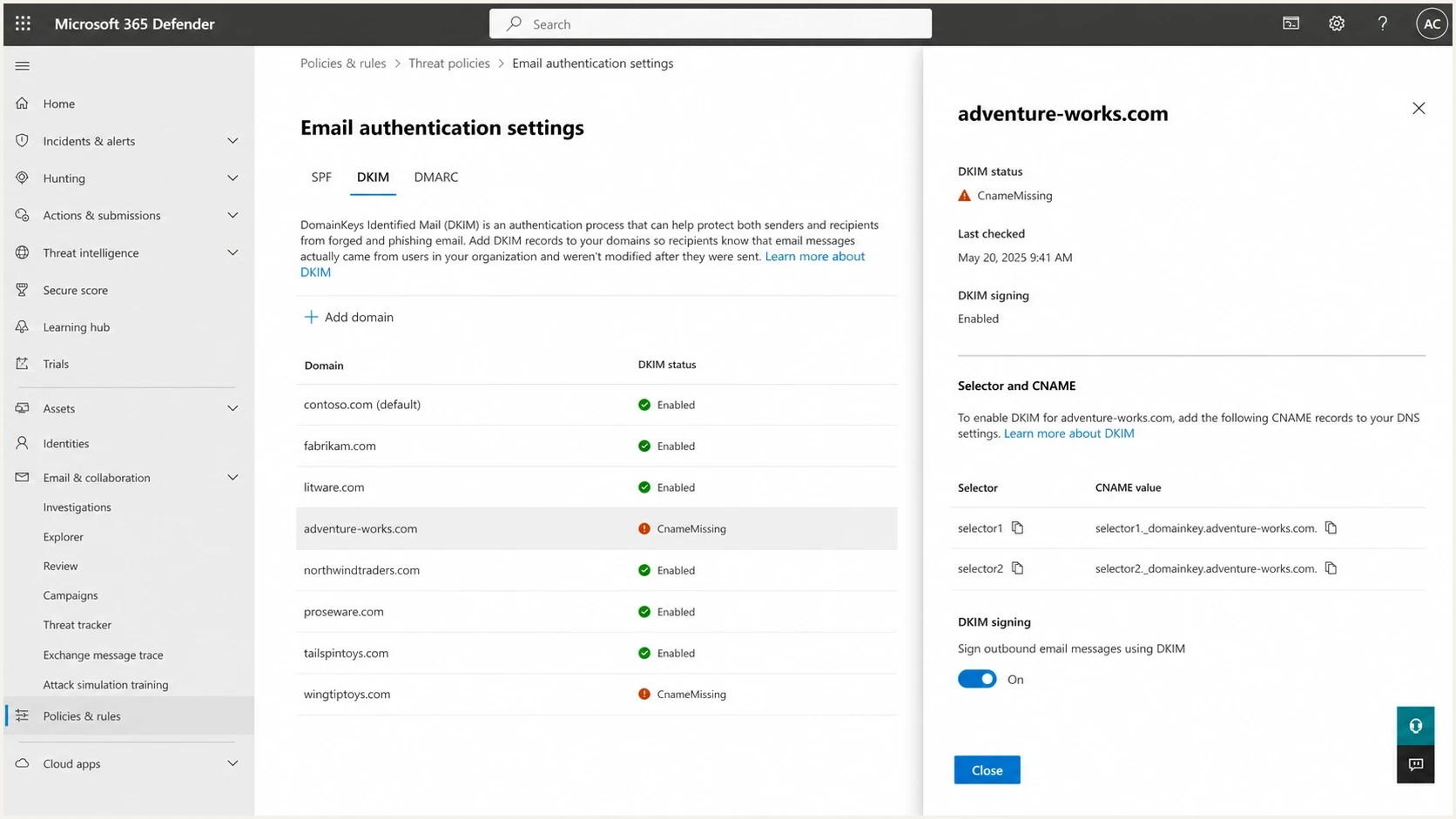The height and width of the screenshot is (819, 1456).
Task: Open Exchange message trace
Action: pos(103,655)
